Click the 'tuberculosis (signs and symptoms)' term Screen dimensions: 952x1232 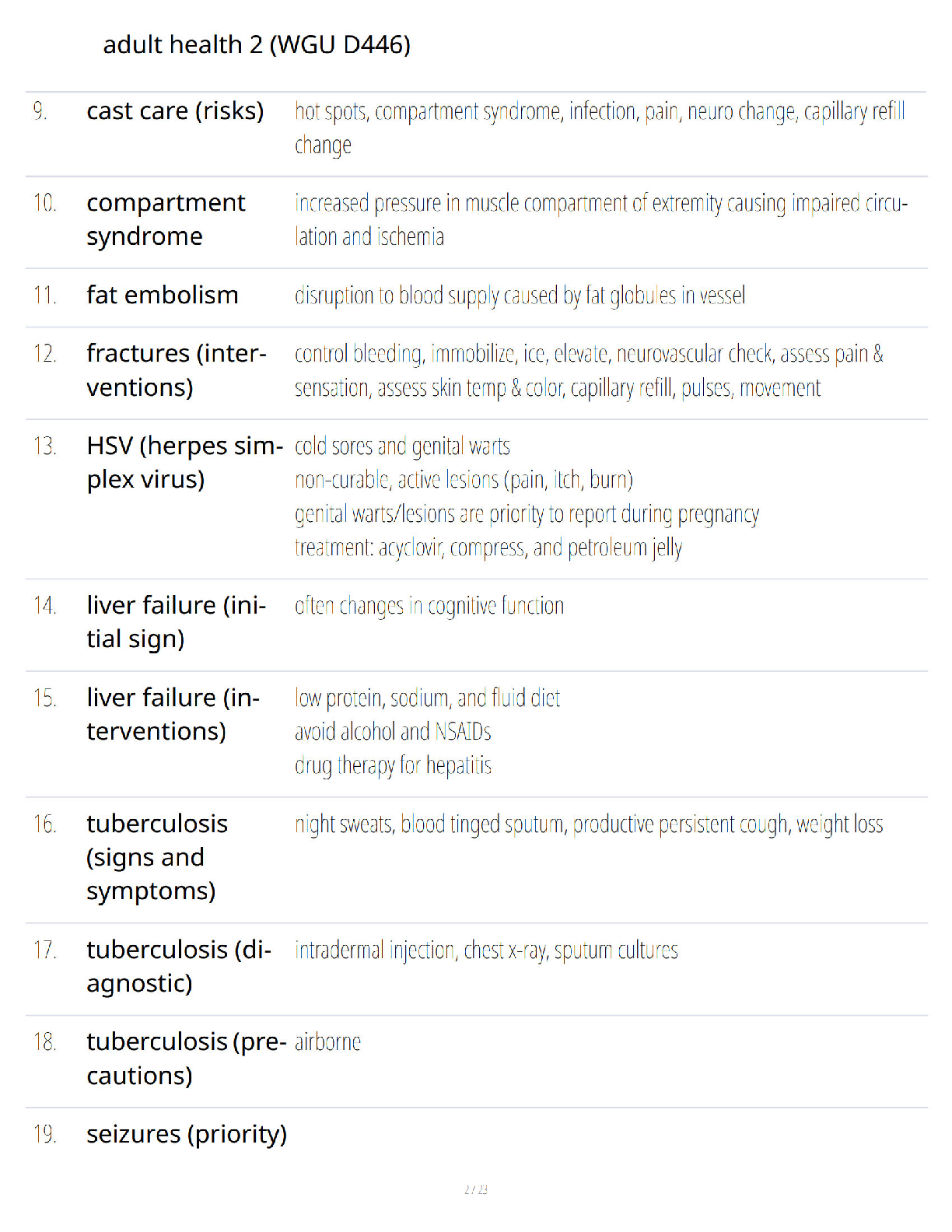point(157,857)
